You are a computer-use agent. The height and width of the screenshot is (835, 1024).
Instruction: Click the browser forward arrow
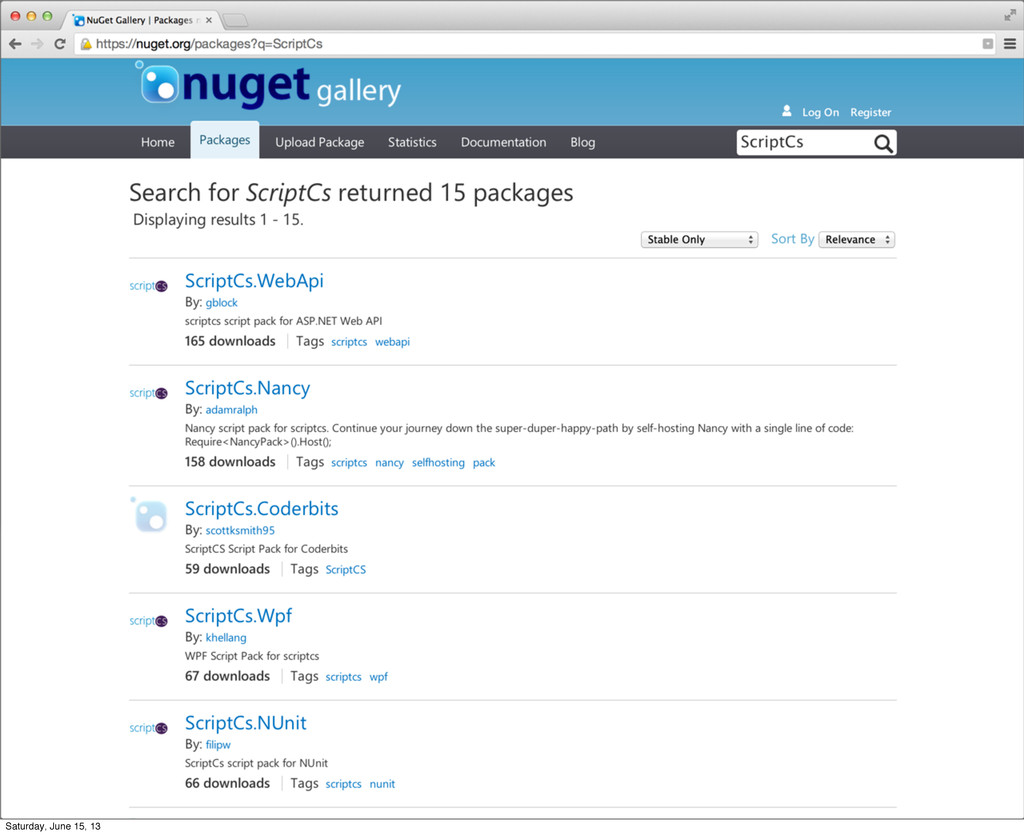coord(37,44)
